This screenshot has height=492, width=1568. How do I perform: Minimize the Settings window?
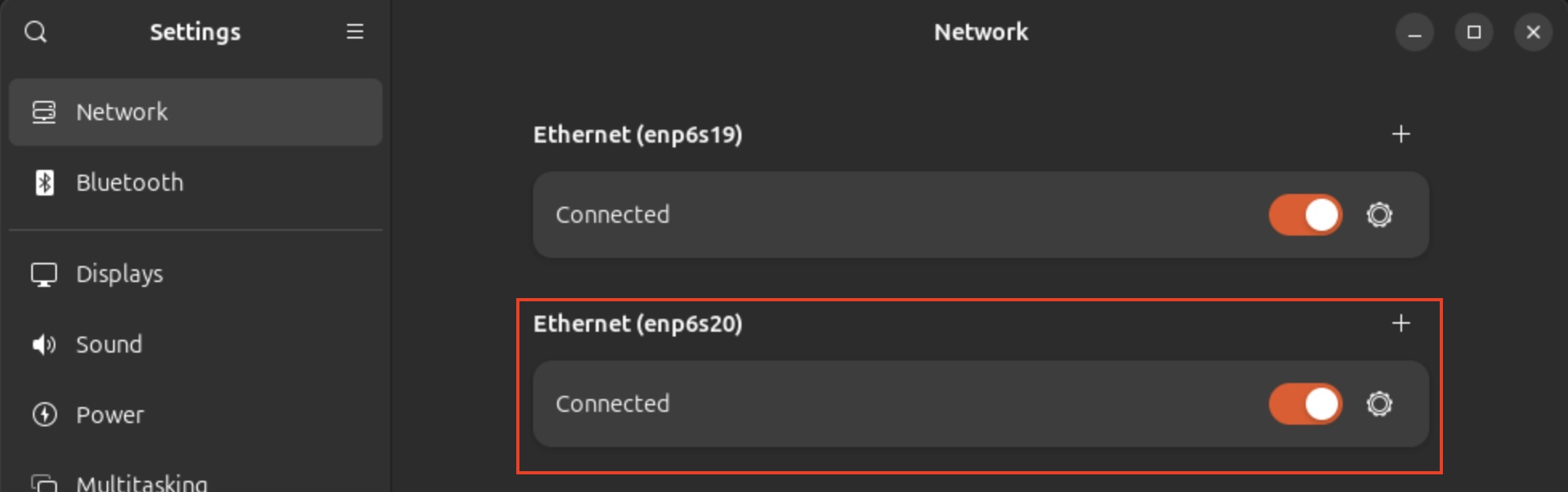click(x=1414, y=32)
